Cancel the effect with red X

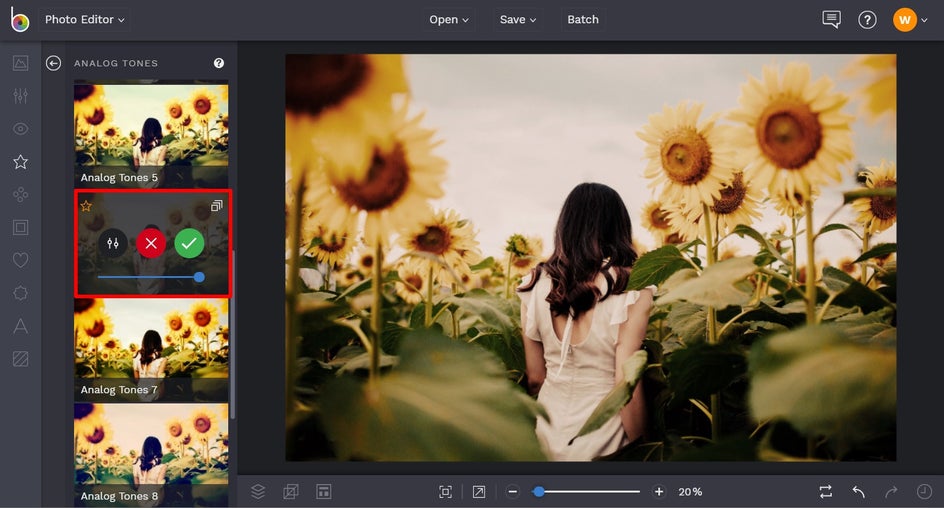coord(151,243)
